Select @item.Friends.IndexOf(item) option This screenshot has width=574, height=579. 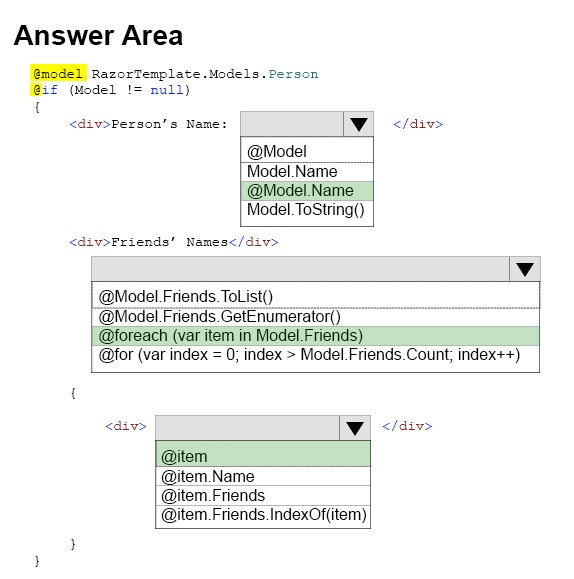coord(263,514)
